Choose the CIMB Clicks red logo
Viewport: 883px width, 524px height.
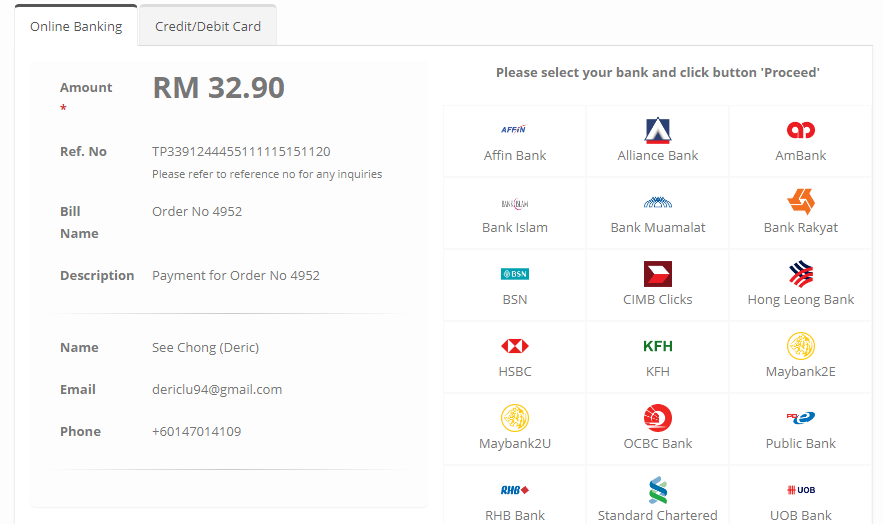[658, 274]
